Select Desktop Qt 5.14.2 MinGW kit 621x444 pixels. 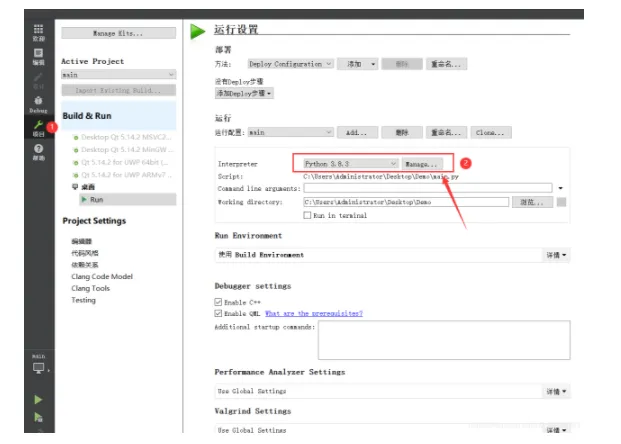point(123,150)
